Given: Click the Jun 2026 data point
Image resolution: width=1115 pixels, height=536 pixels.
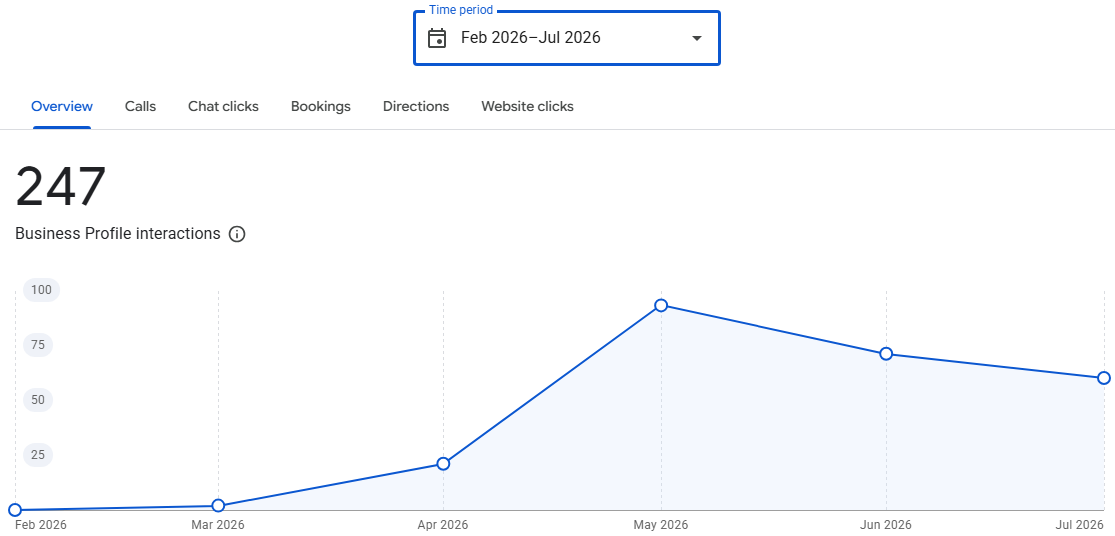Looking at the screenshot, I should pyautogui.click(x=886, y=353).
